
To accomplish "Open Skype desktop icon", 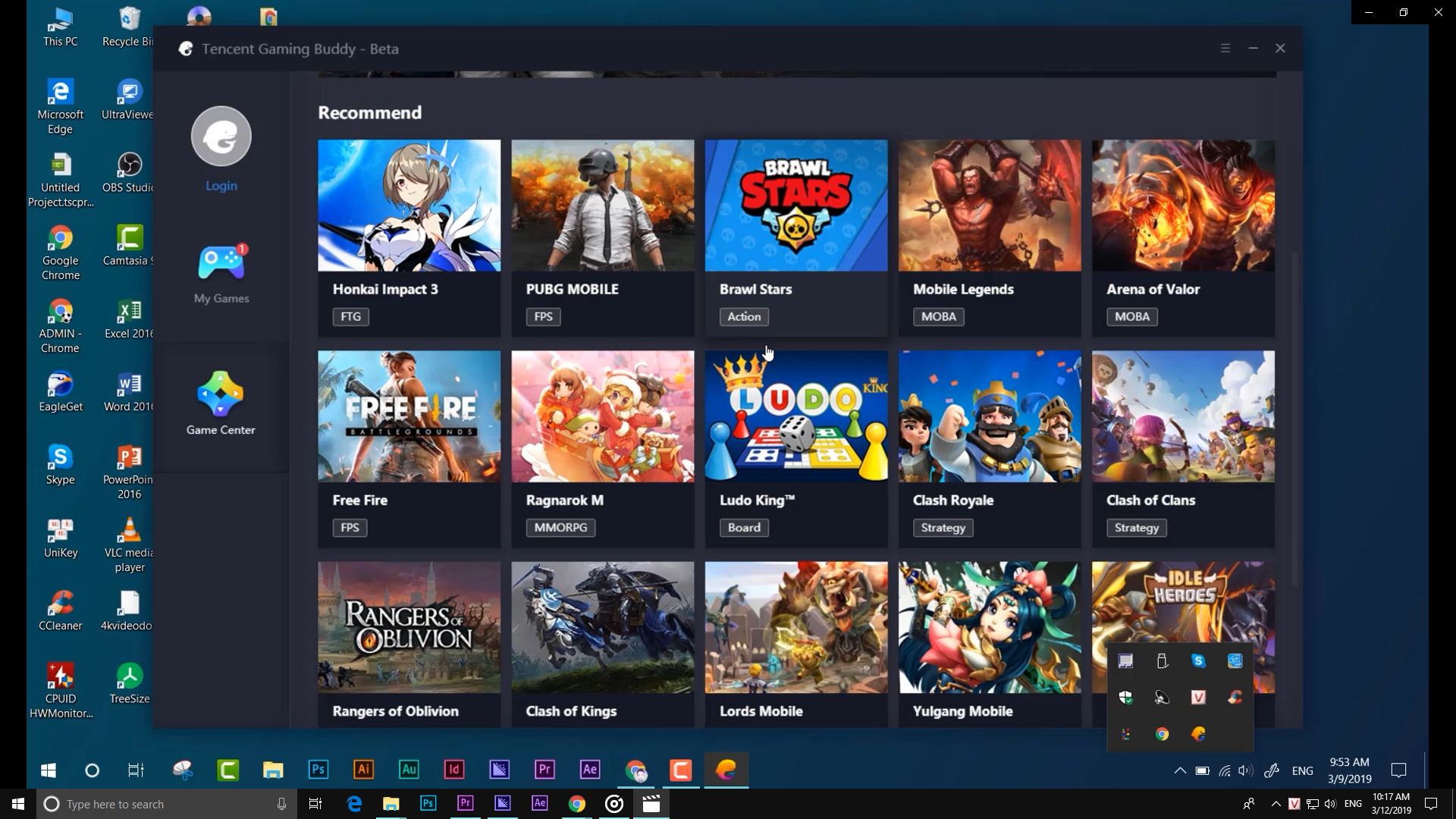I will [x=60, y=464].
